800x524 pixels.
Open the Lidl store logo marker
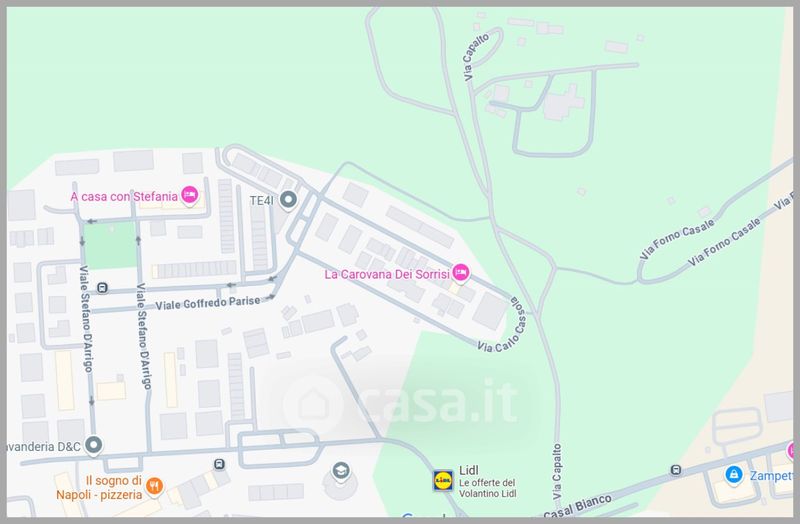443,481
